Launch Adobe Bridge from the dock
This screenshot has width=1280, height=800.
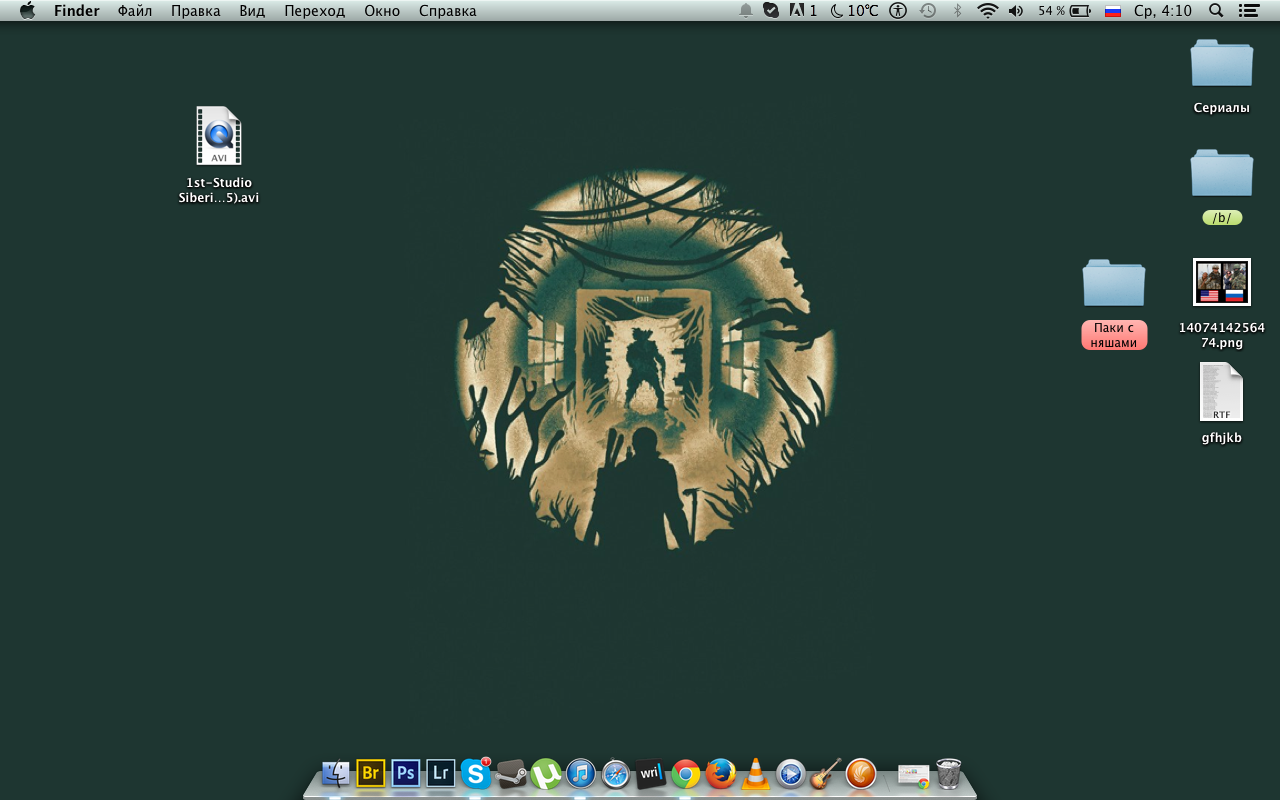pyautogui.click(x=370, y=773)
